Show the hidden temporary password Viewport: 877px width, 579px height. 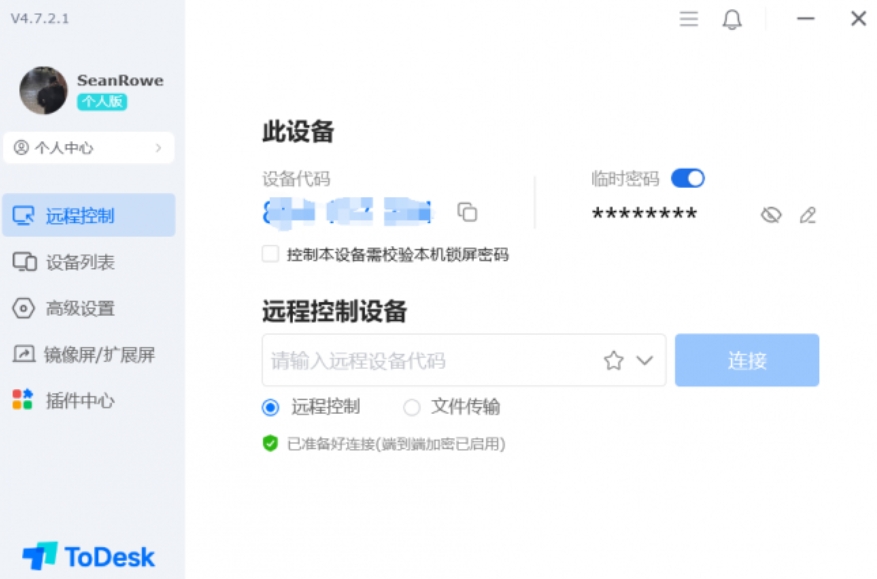coord(770,214)
